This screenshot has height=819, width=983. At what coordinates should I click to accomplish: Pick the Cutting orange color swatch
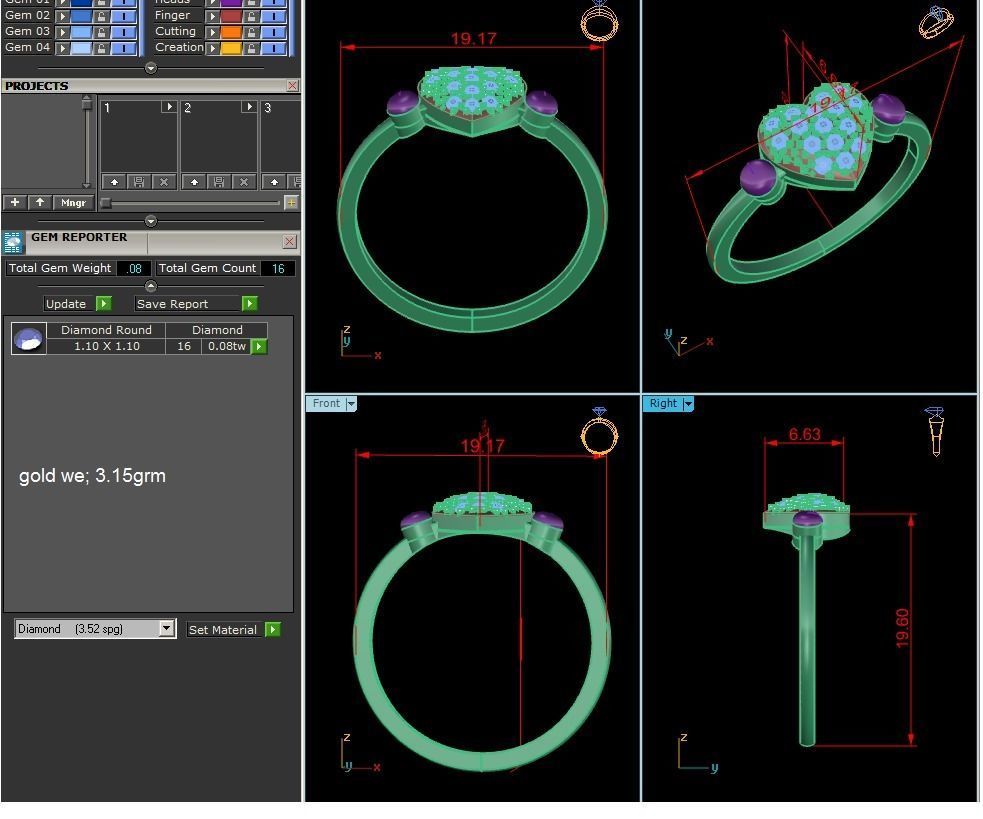[231, 32]
